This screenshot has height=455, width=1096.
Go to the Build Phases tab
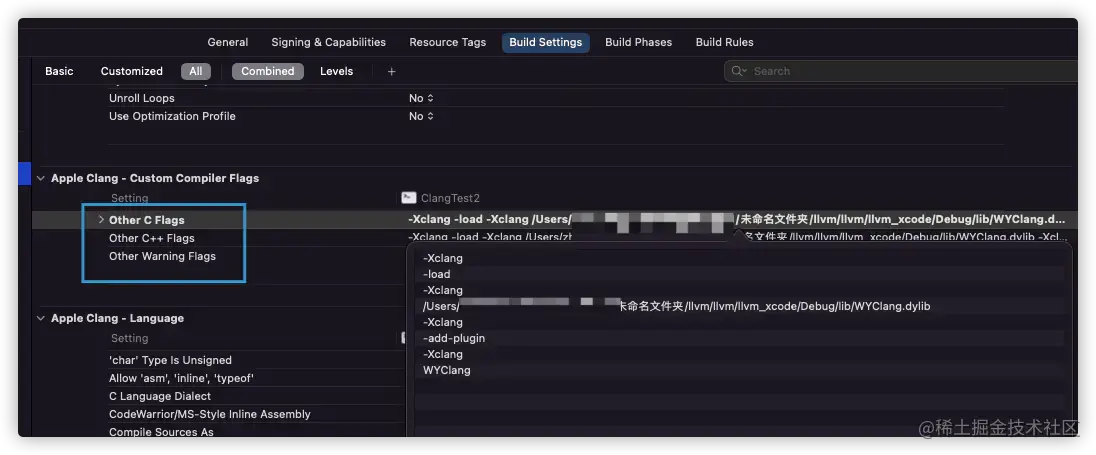[638, 42]
